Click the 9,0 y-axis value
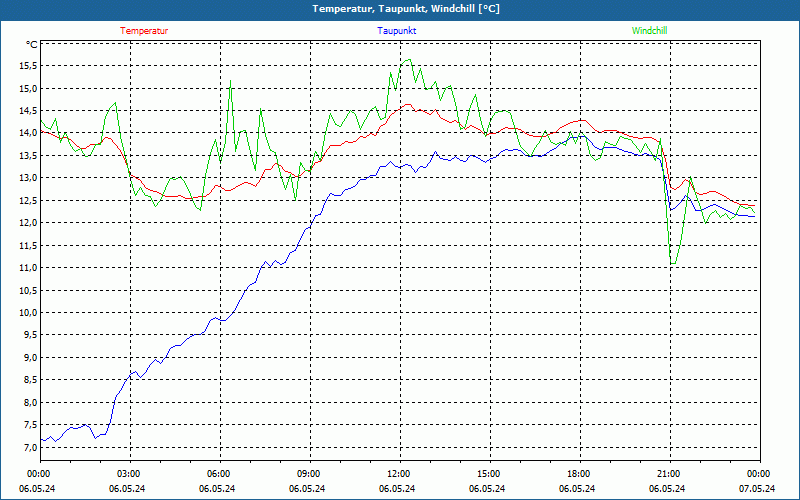This screenshot has width=800, height=500. click(x=30, y=357)
